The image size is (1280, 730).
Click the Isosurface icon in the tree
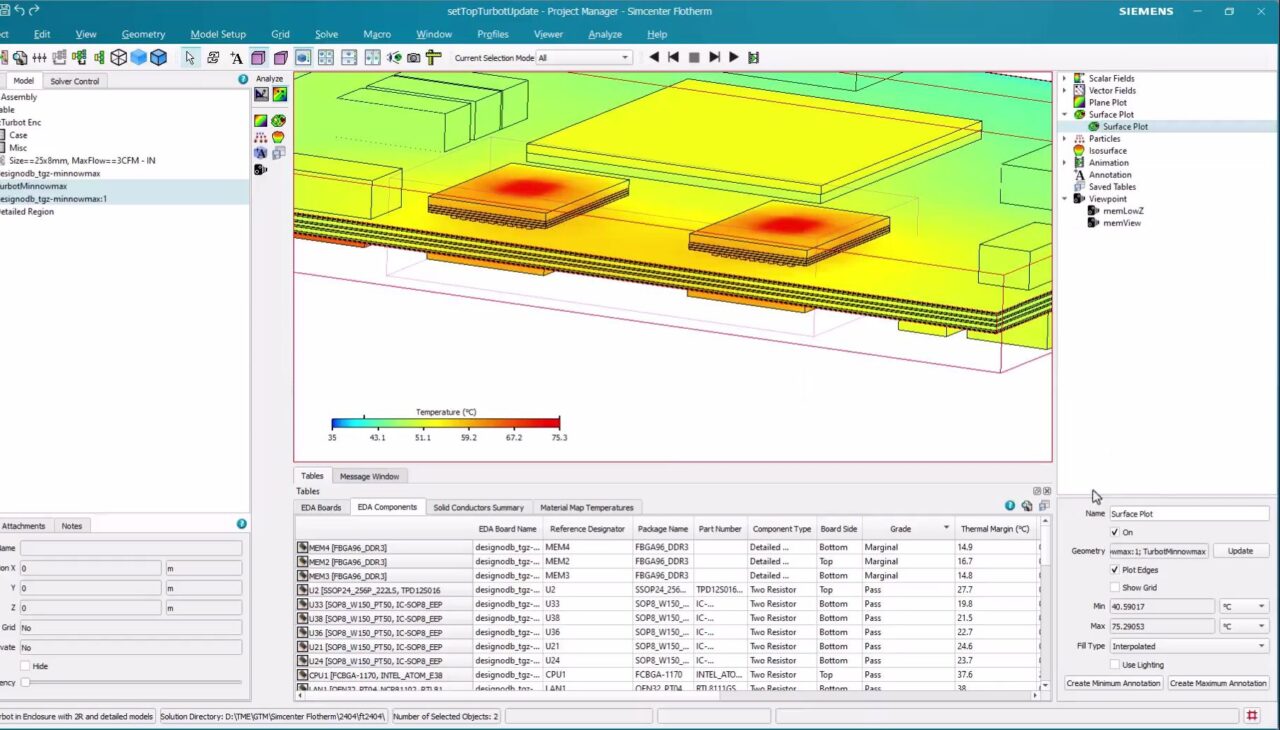[1079, 151]
